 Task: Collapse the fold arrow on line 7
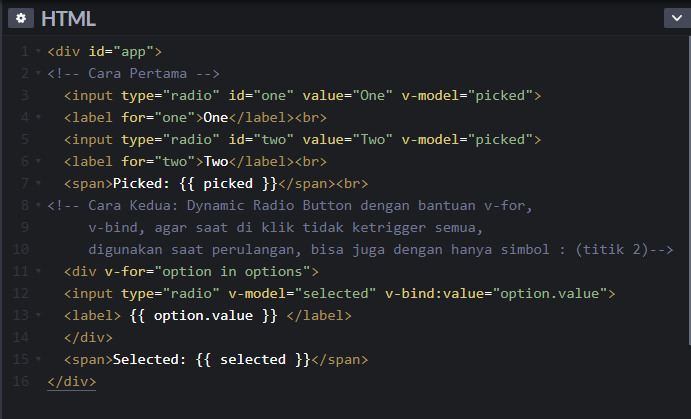coord(38,183)
